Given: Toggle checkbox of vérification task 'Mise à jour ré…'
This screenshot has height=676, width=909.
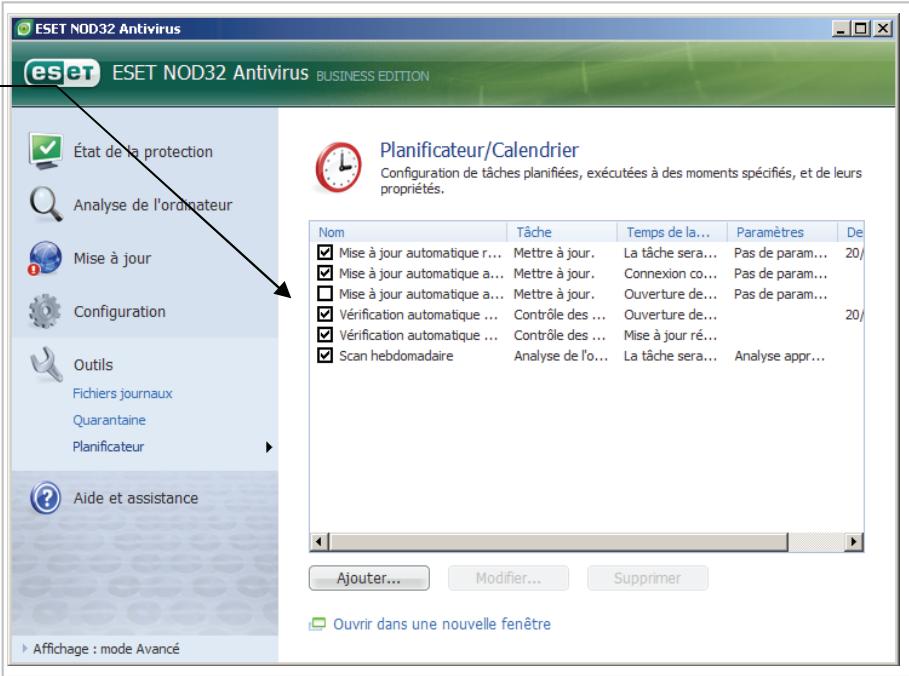Looking at the screenshot, I should click(x=325, y=335).
